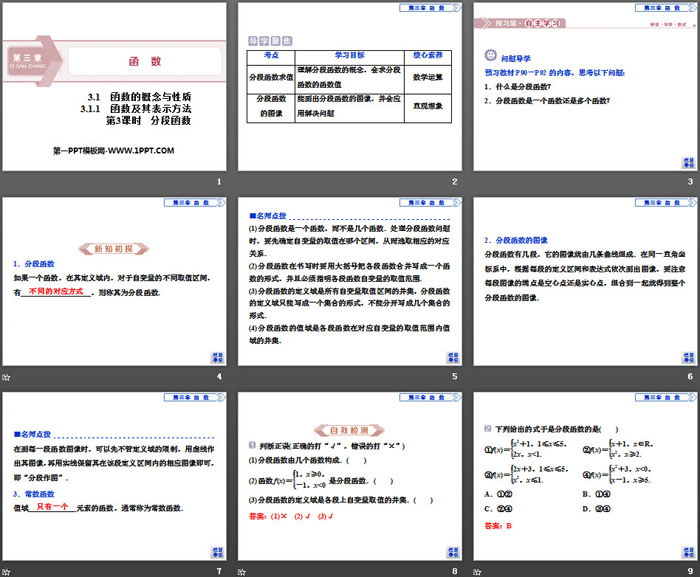Click the 直观想象 table cell on slide 2
The image size is (700, 577).
[x=428, y=106]
